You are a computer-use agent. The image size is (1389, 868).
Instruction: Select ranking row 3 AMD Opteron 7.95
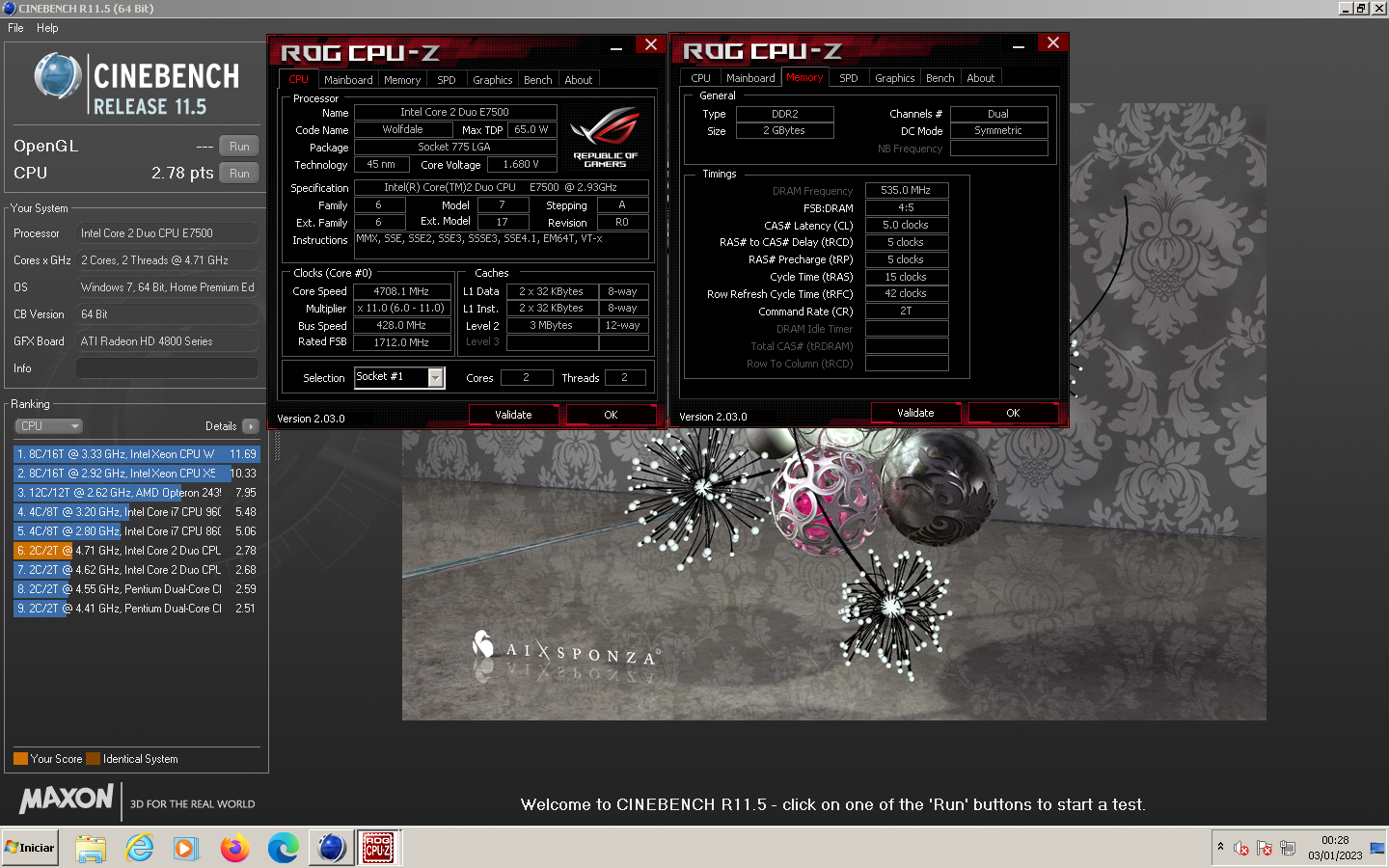pyautogui.click(x=136, y=493)
